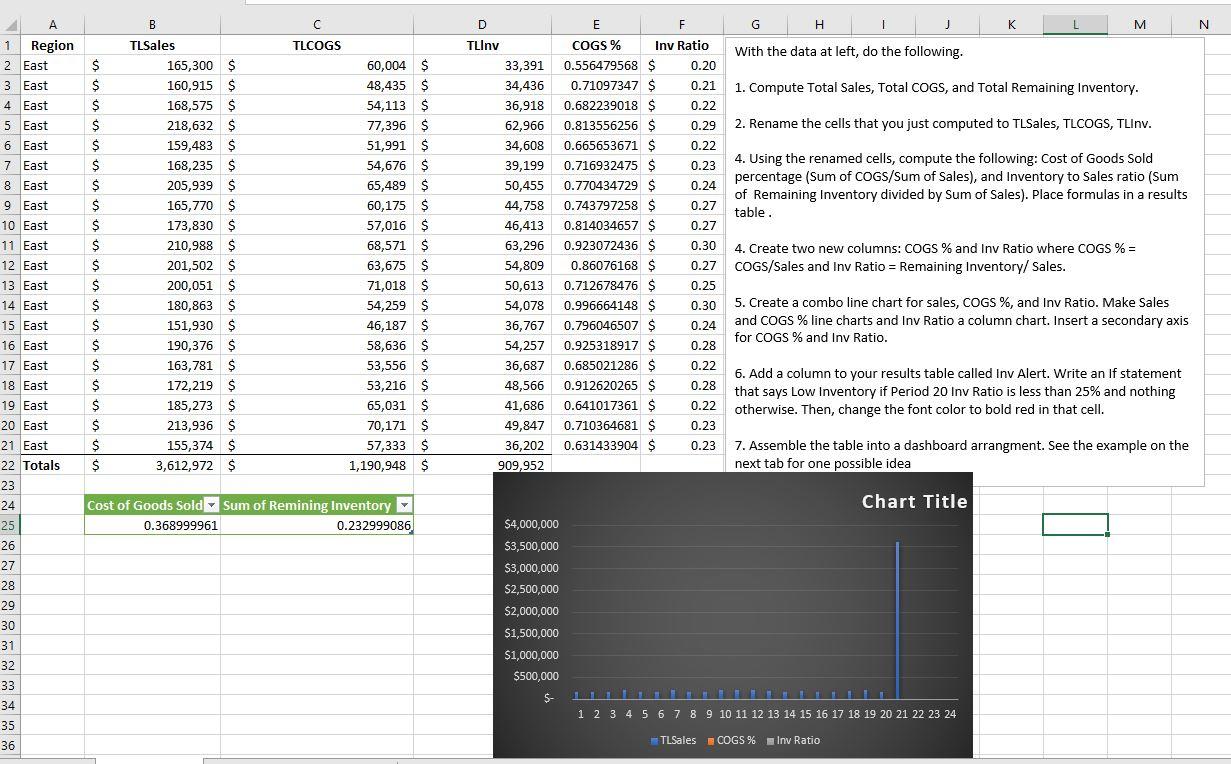The height and width of the screenshot is (764, 1231).
Task: Select the highlighted empty cell in column L
Action: 1075,524
